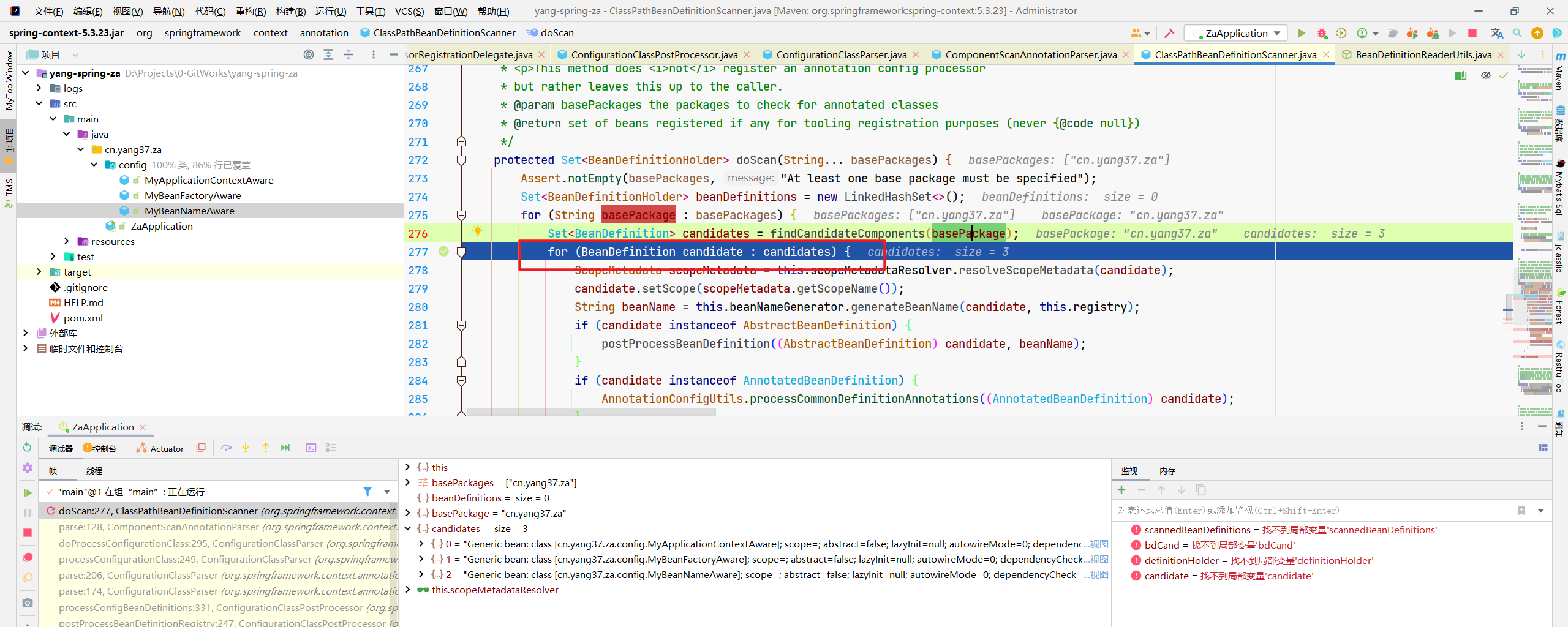
Task: Toggle breakpoint checkmark at line 277
Action: click(443, 252)
